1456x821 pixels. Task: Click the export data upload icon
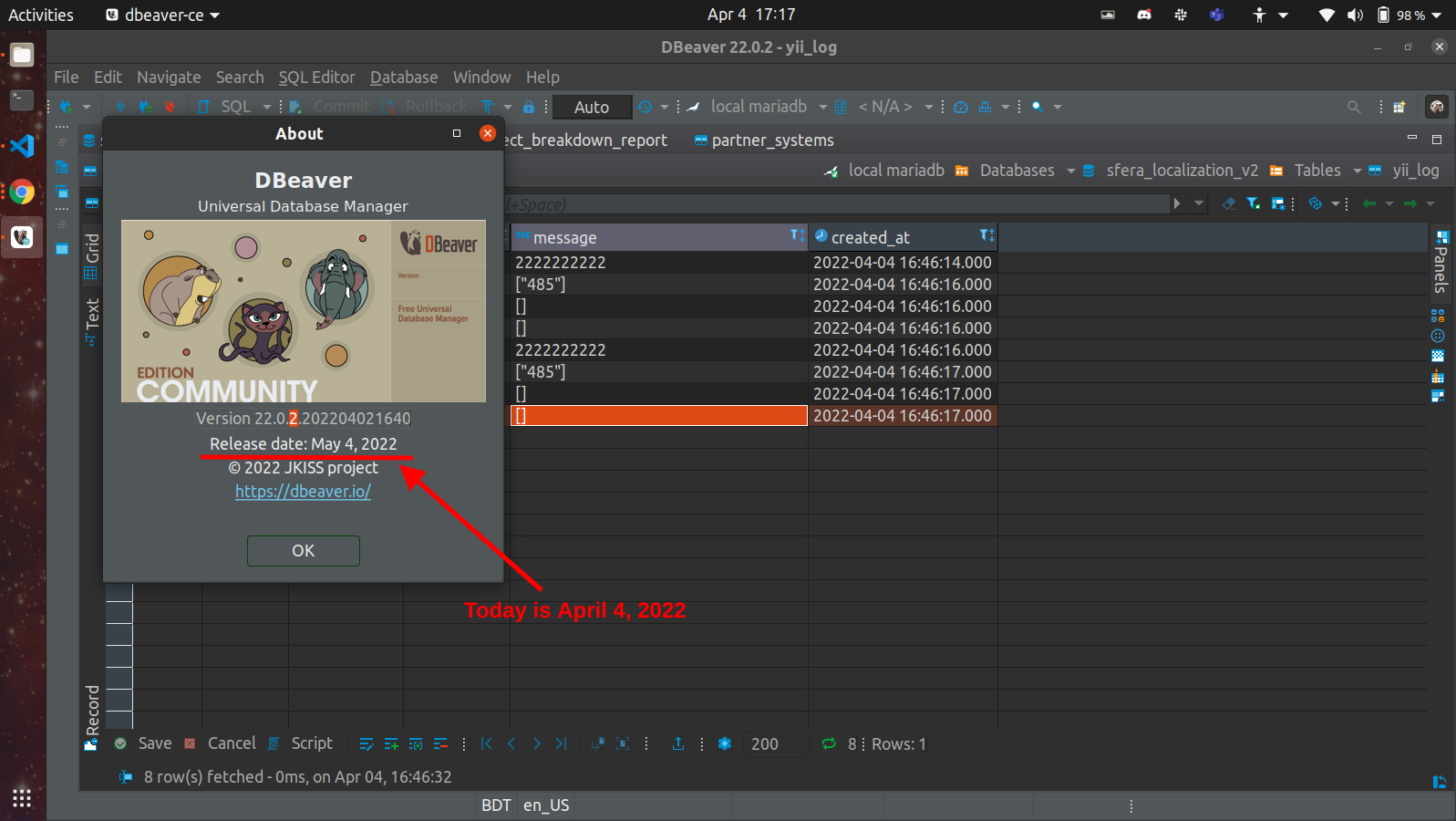[x=678, y=744]
